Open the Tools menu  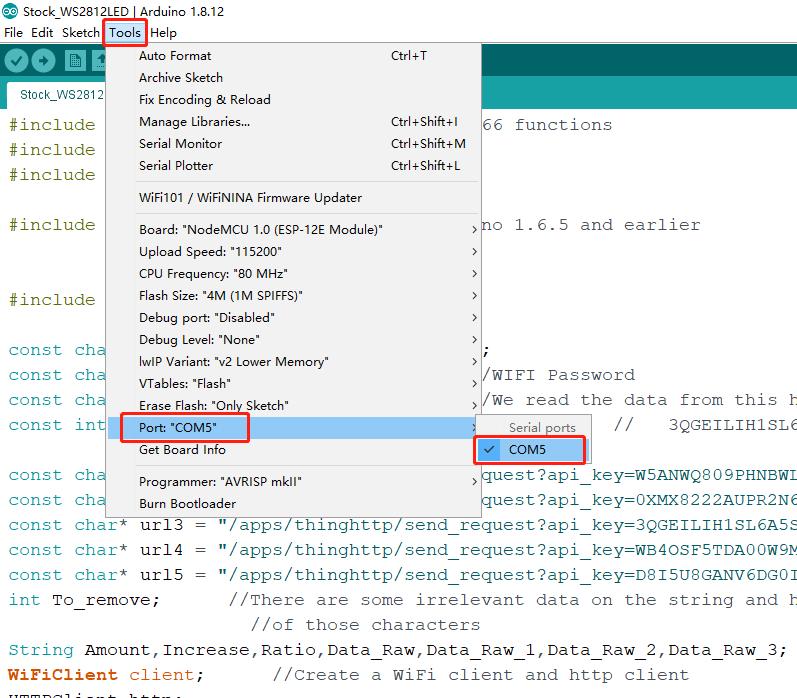click(125, 32)
